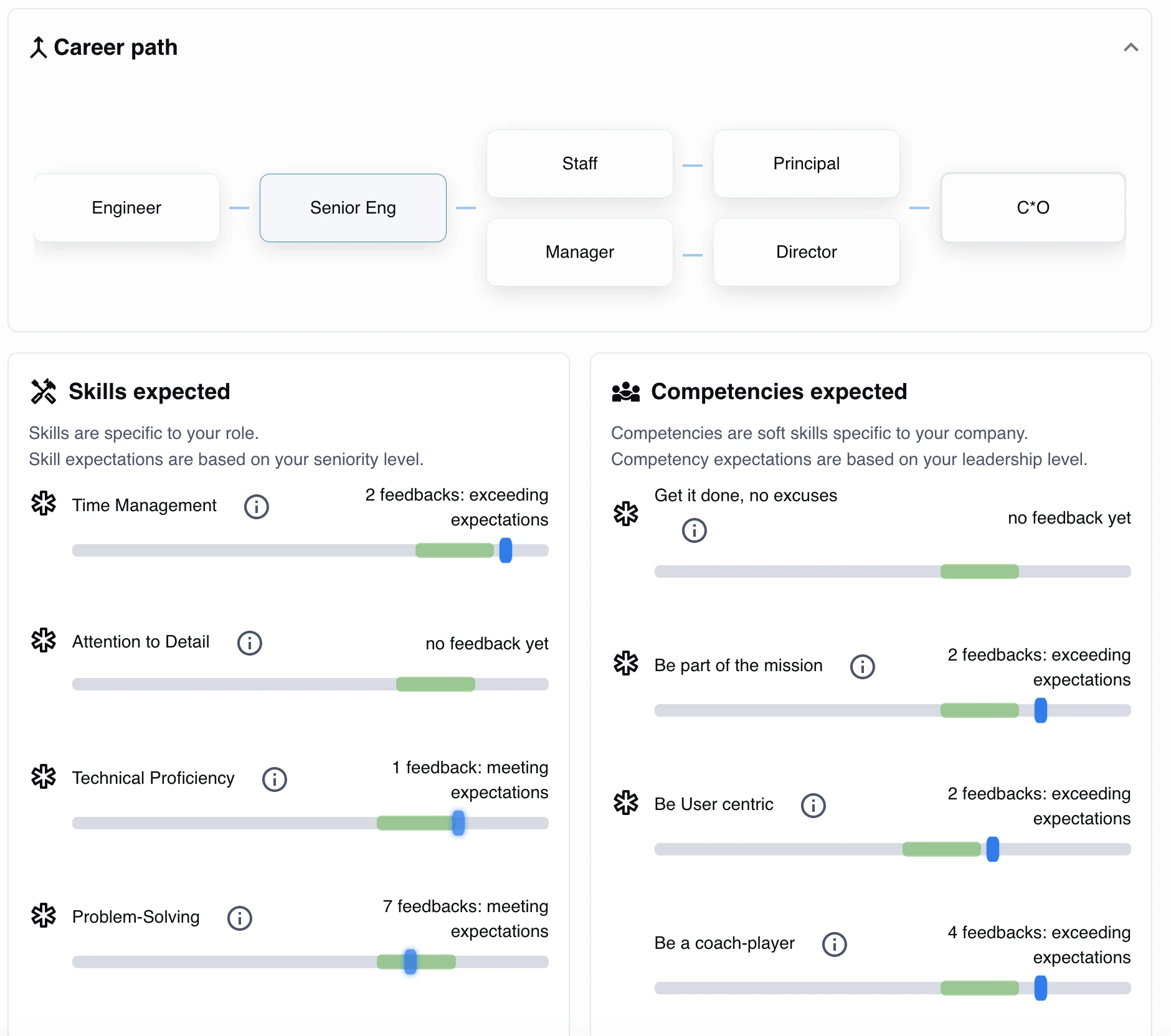
Task: Collapse the Career path section chevron
Action: tap(1131, 47)
